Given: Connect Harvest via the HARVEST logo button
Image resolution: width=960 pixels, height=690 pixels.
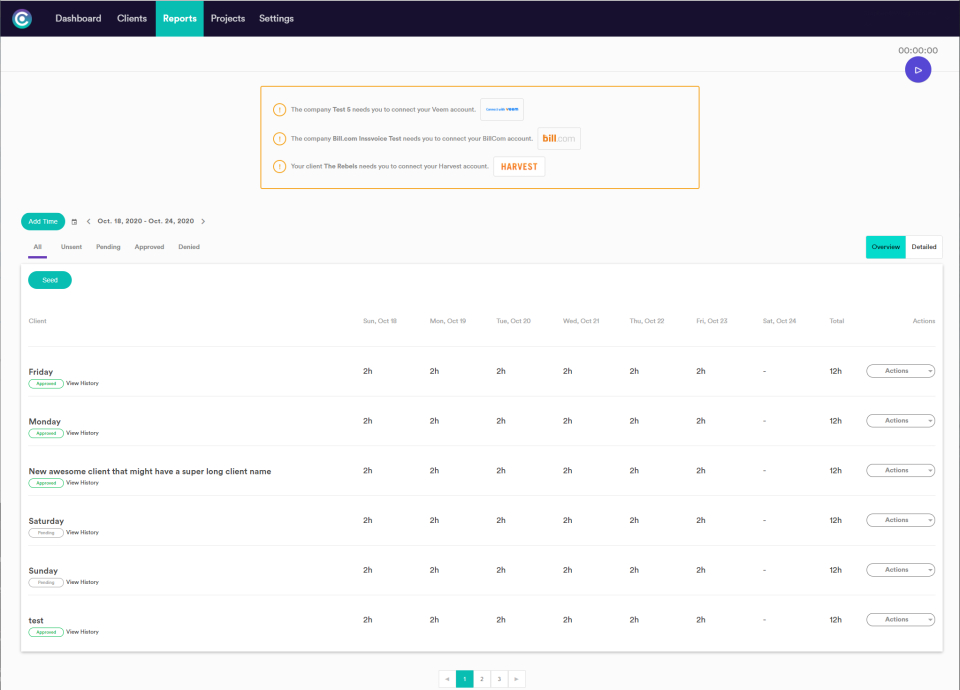Looking at the screenshot, I should point(518,166).
